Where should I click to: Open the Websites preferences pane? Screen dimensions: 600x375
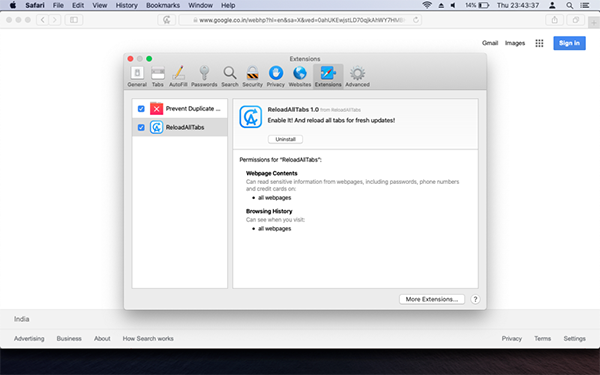coord(300,77)
